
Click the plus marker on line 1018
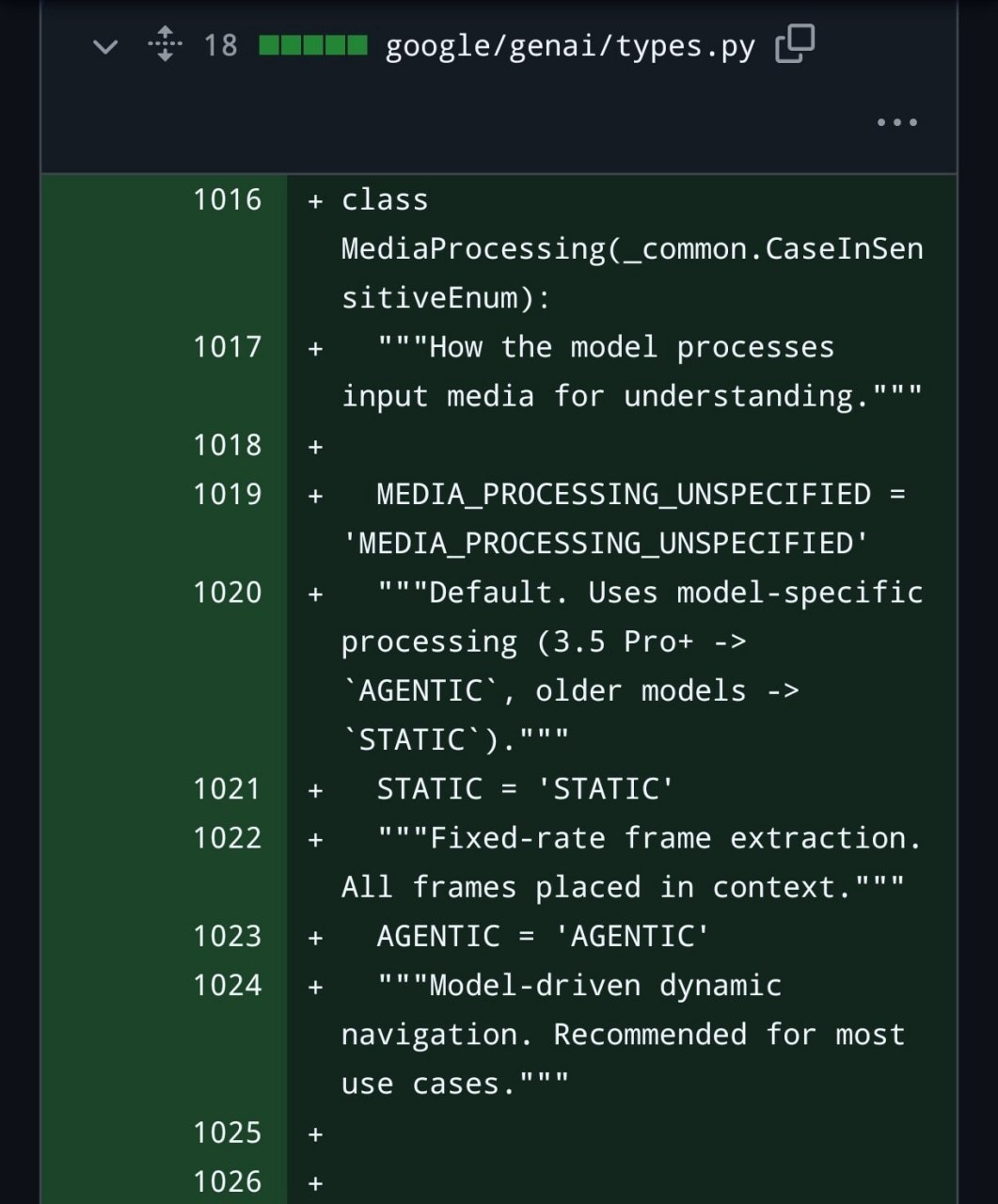coord(316,447)
